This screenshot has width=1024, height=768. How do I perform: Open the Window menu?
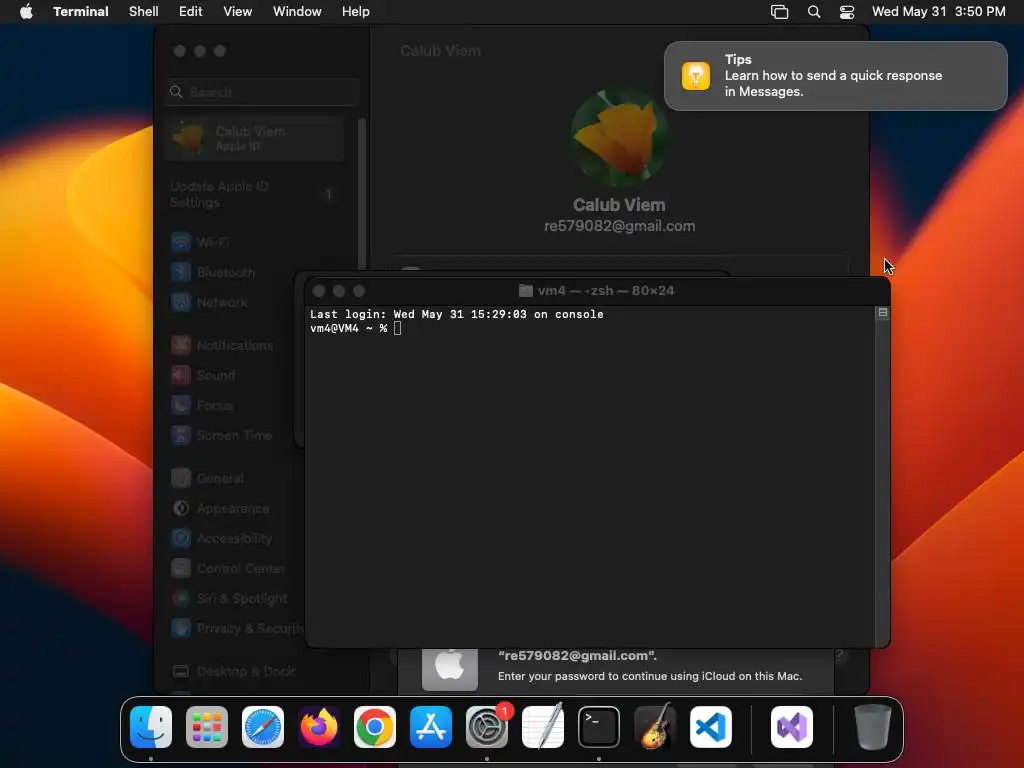[x=297, y=12]
